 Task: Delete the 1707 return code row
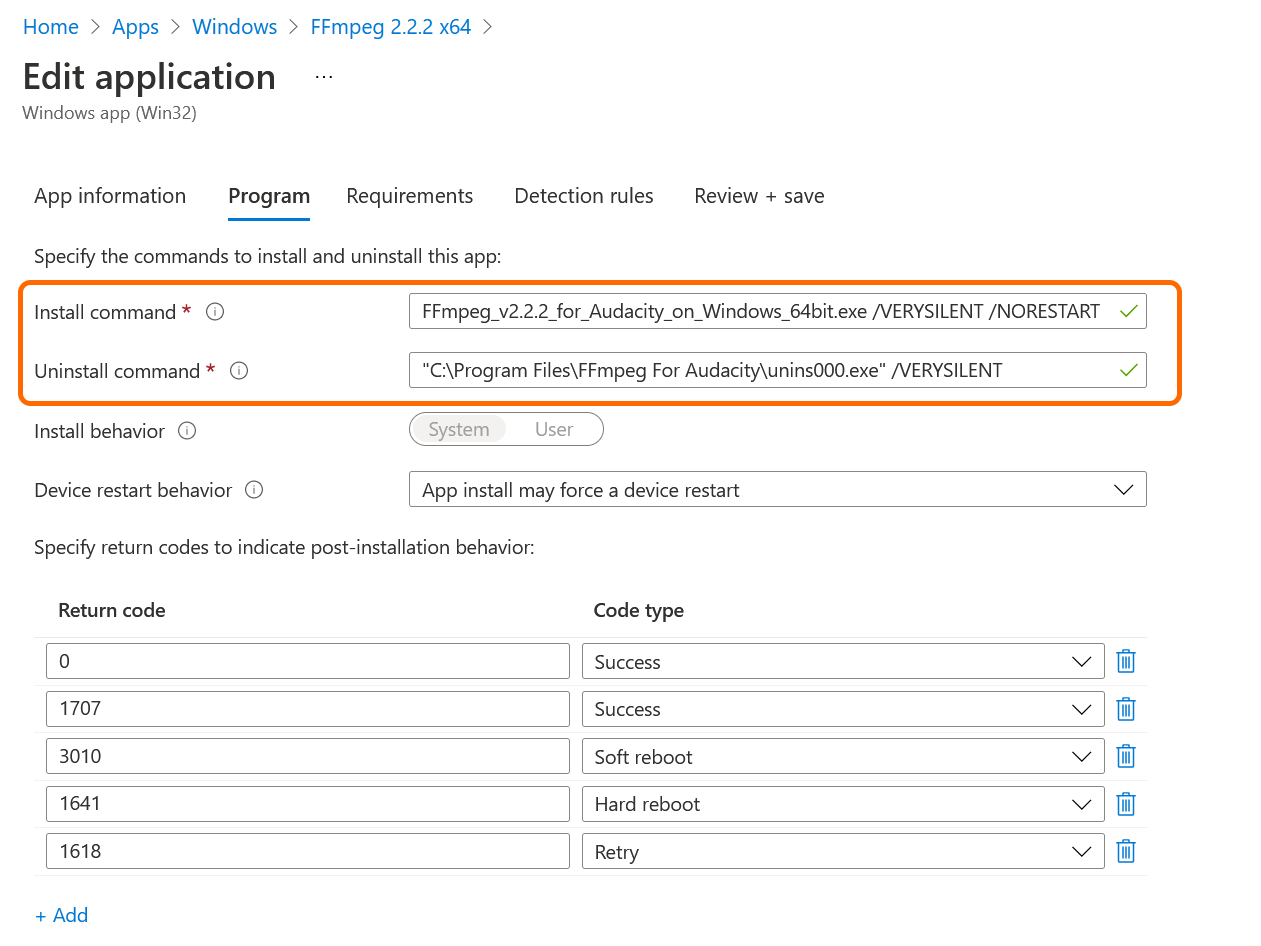(x=1125, y=709)
